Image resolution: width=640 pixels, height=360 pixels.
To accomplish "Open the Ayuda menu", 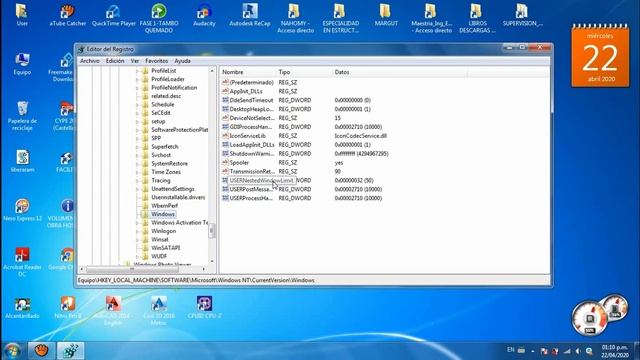I will (x=182, y=61).
